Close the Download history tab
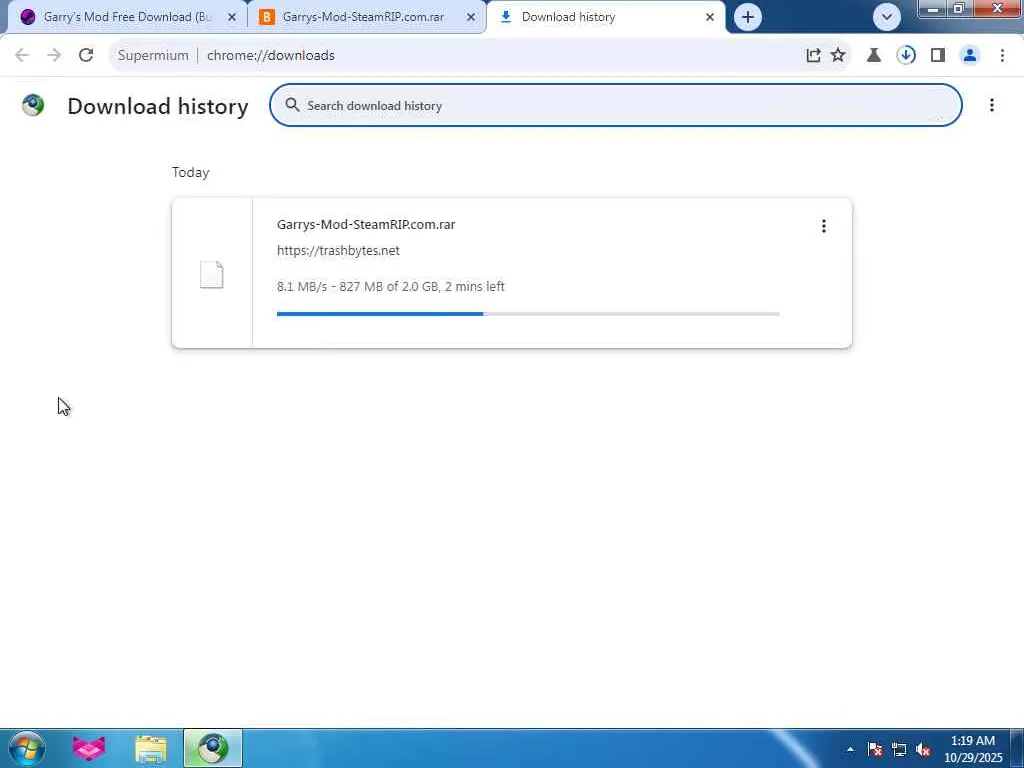 pos(710,17)
